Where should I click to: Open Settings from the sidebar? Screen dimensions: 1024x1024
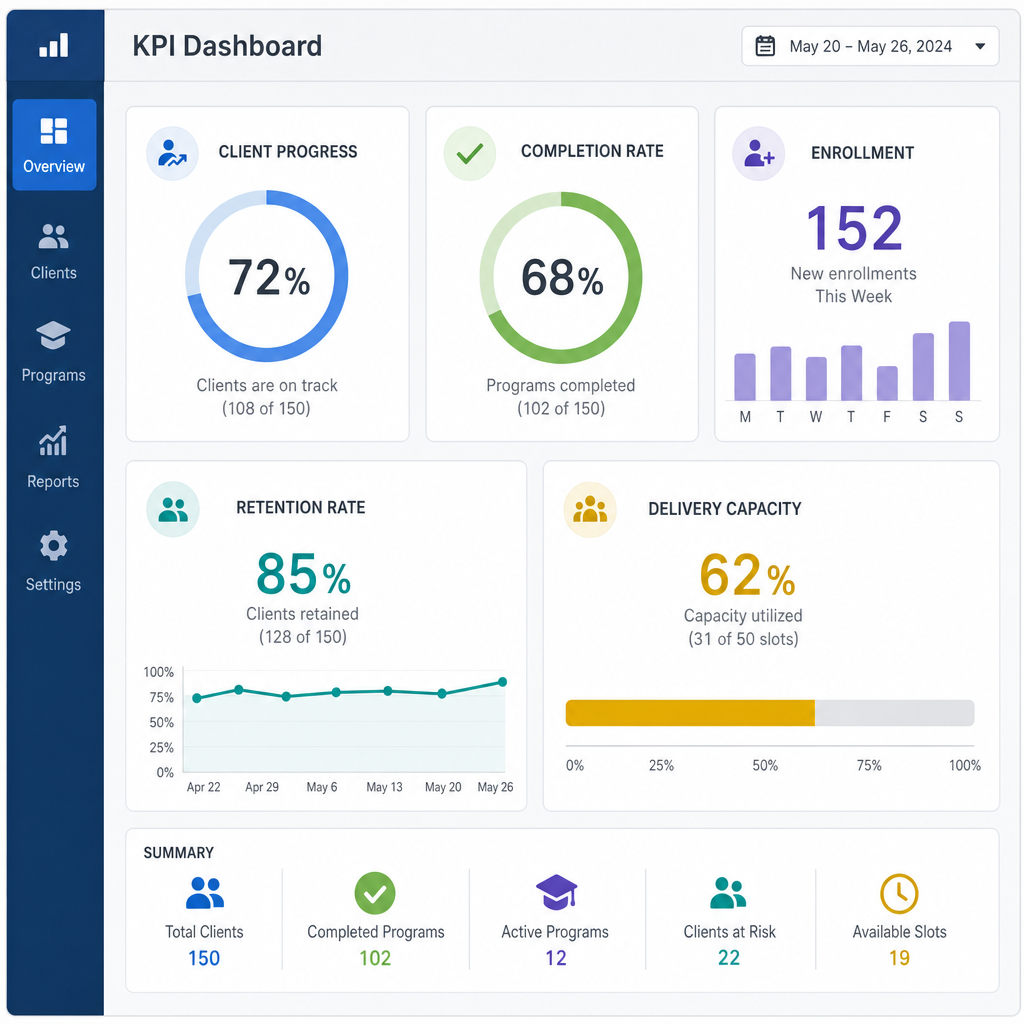[x=54, y=562]
